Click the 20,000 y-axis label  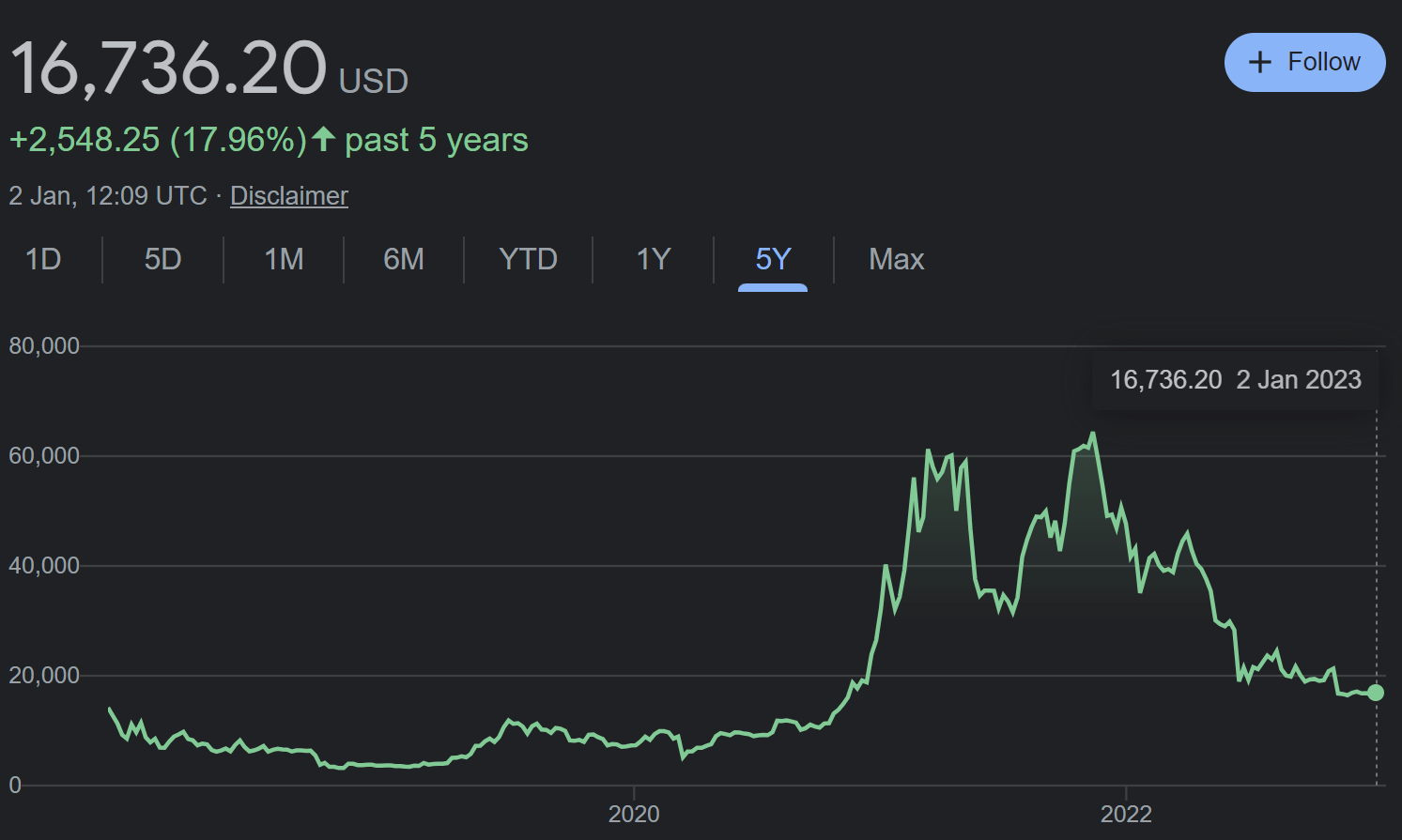point(44,675)
